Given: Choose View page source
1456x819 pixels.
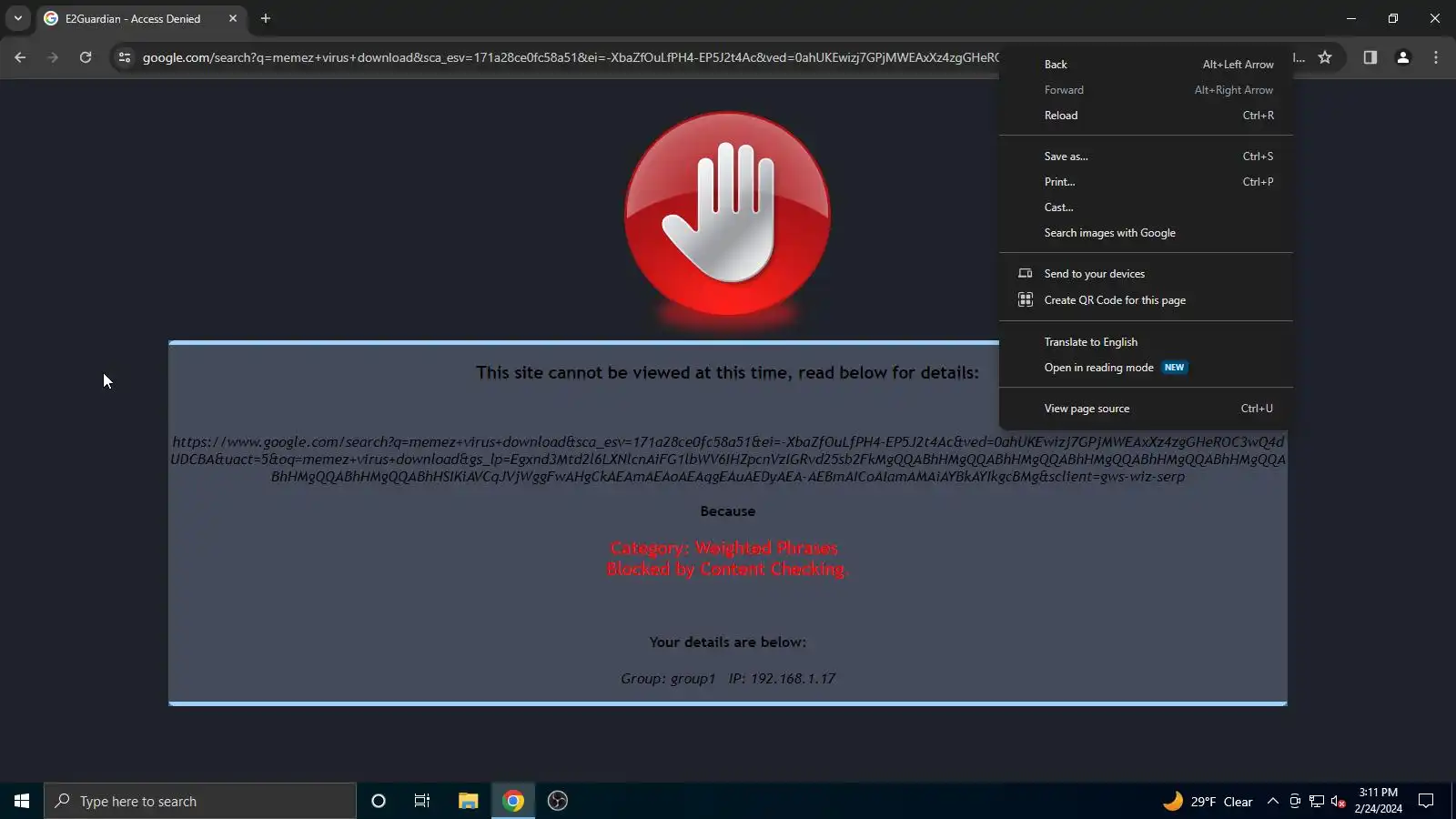Looking at the screenshot, I should coord(1146,409).
